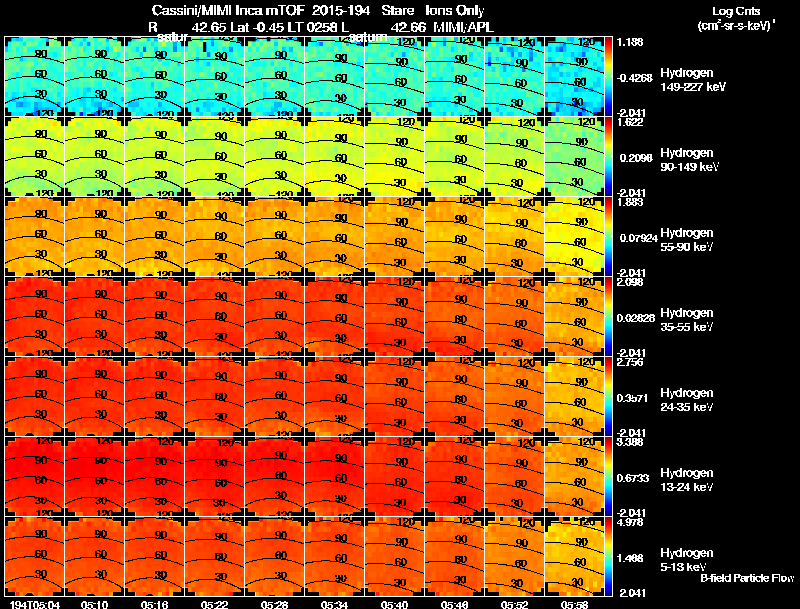Click the B-field Particle Flow caption

[x=747, y=578]
